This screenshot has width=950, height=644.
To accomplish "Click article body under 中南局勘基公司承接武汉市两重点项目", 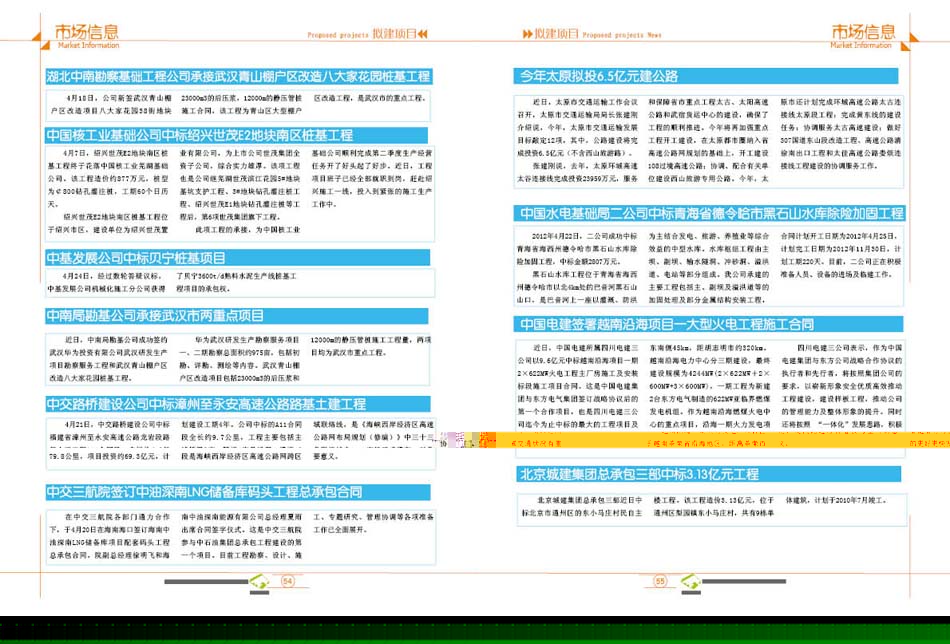I will [238, 359].
